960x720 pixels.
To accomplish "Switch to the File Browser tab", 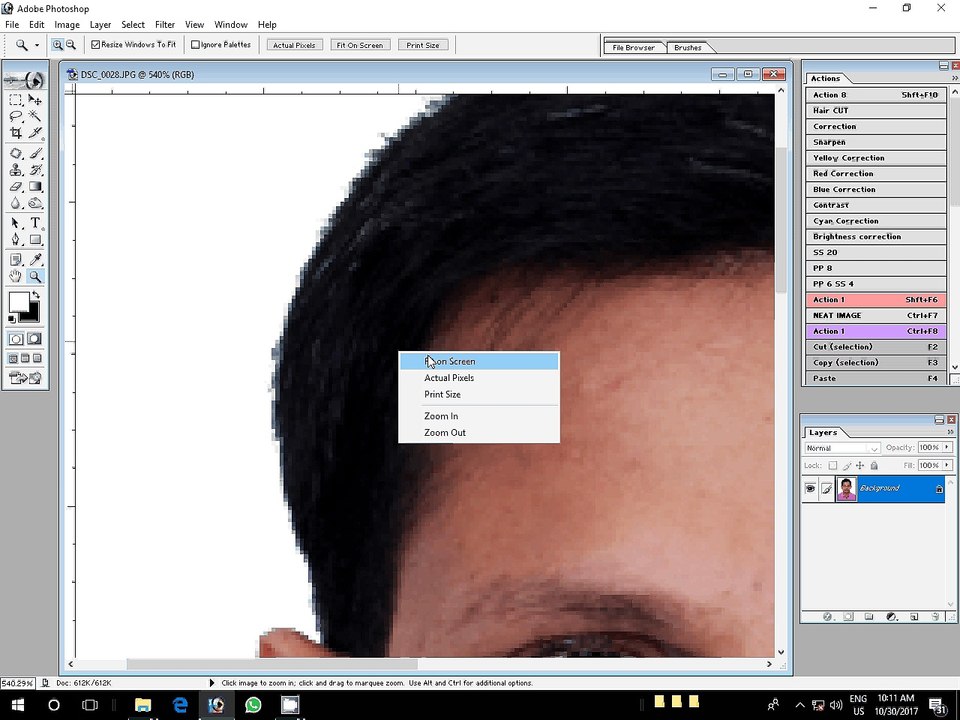I will click(x=634, y=47).
